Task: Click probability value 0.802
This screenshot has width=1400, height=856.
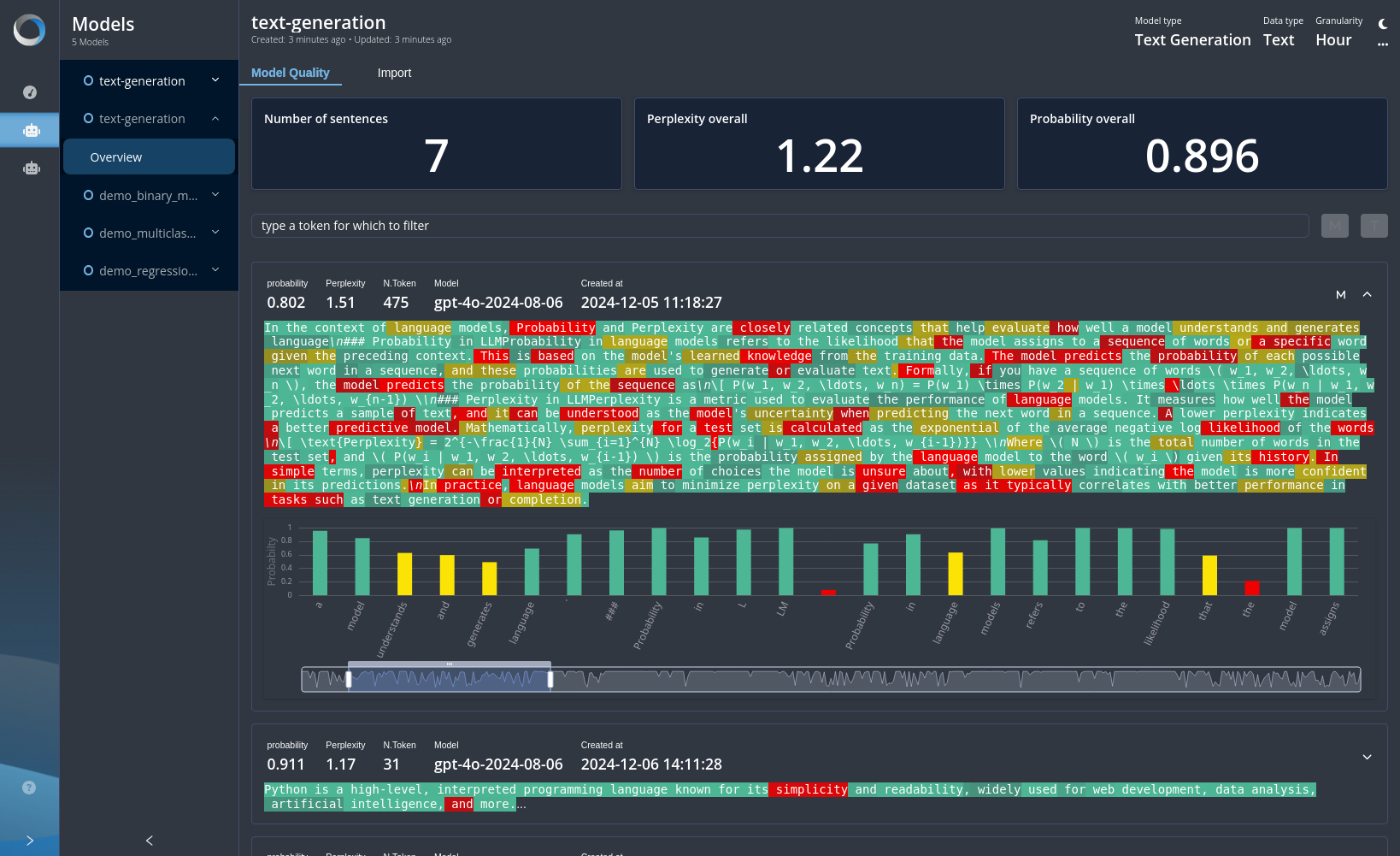Action: click(285, 303)
